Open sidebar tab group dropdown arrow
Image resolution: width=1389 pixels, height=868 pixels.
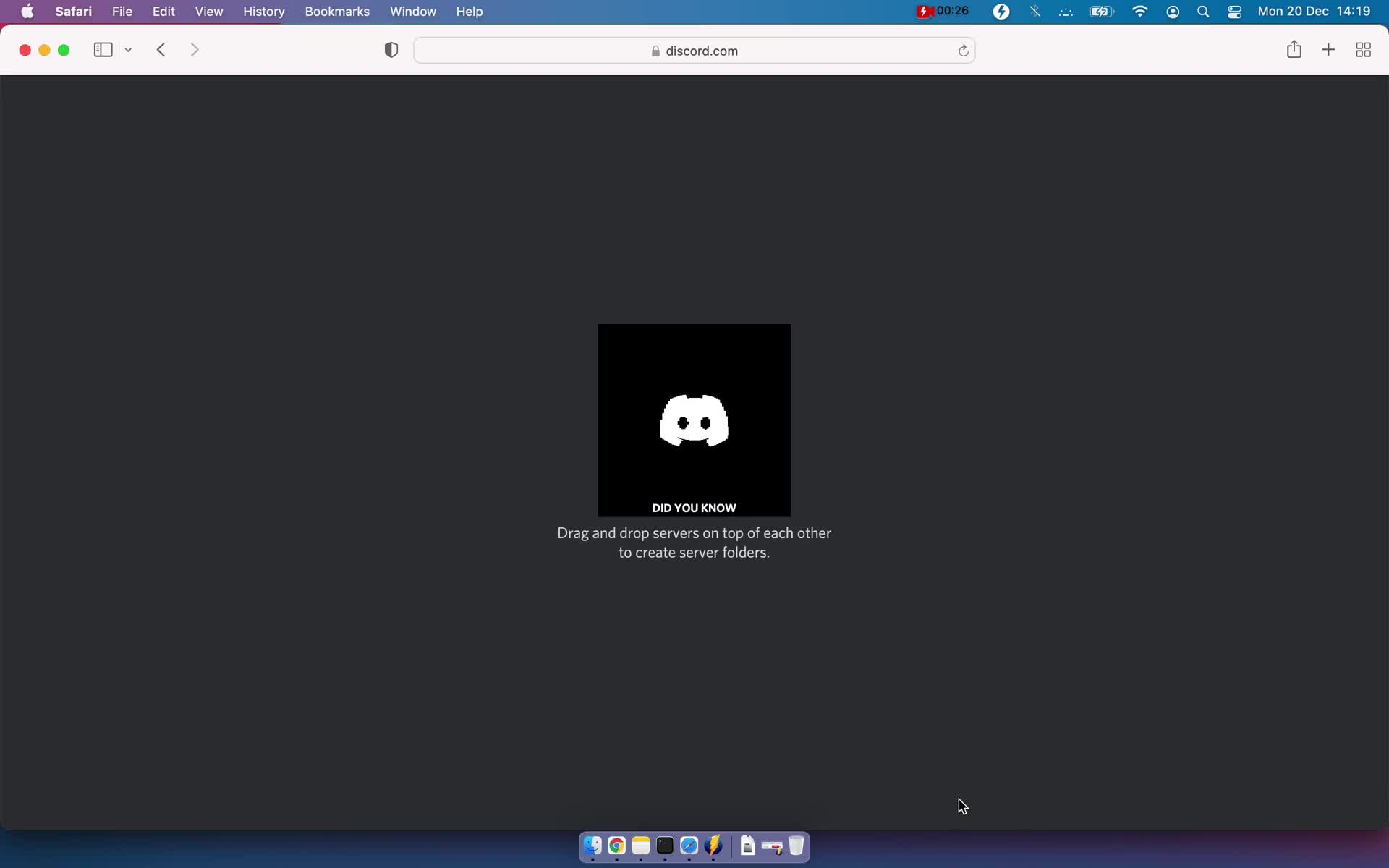pyautogui.click(x=128, y=50)
